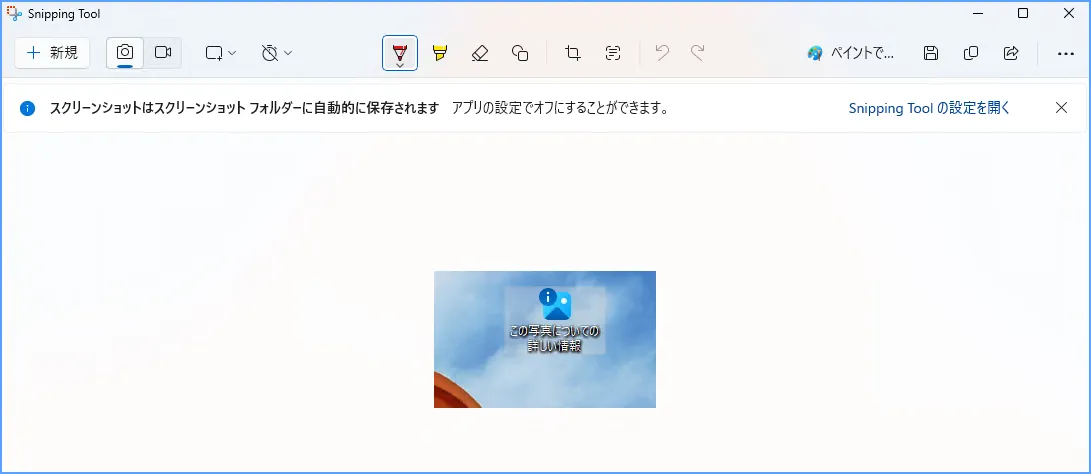Open the text actions tool
This screenshot has width=1091, height=474.
click(x=613, y=53)
